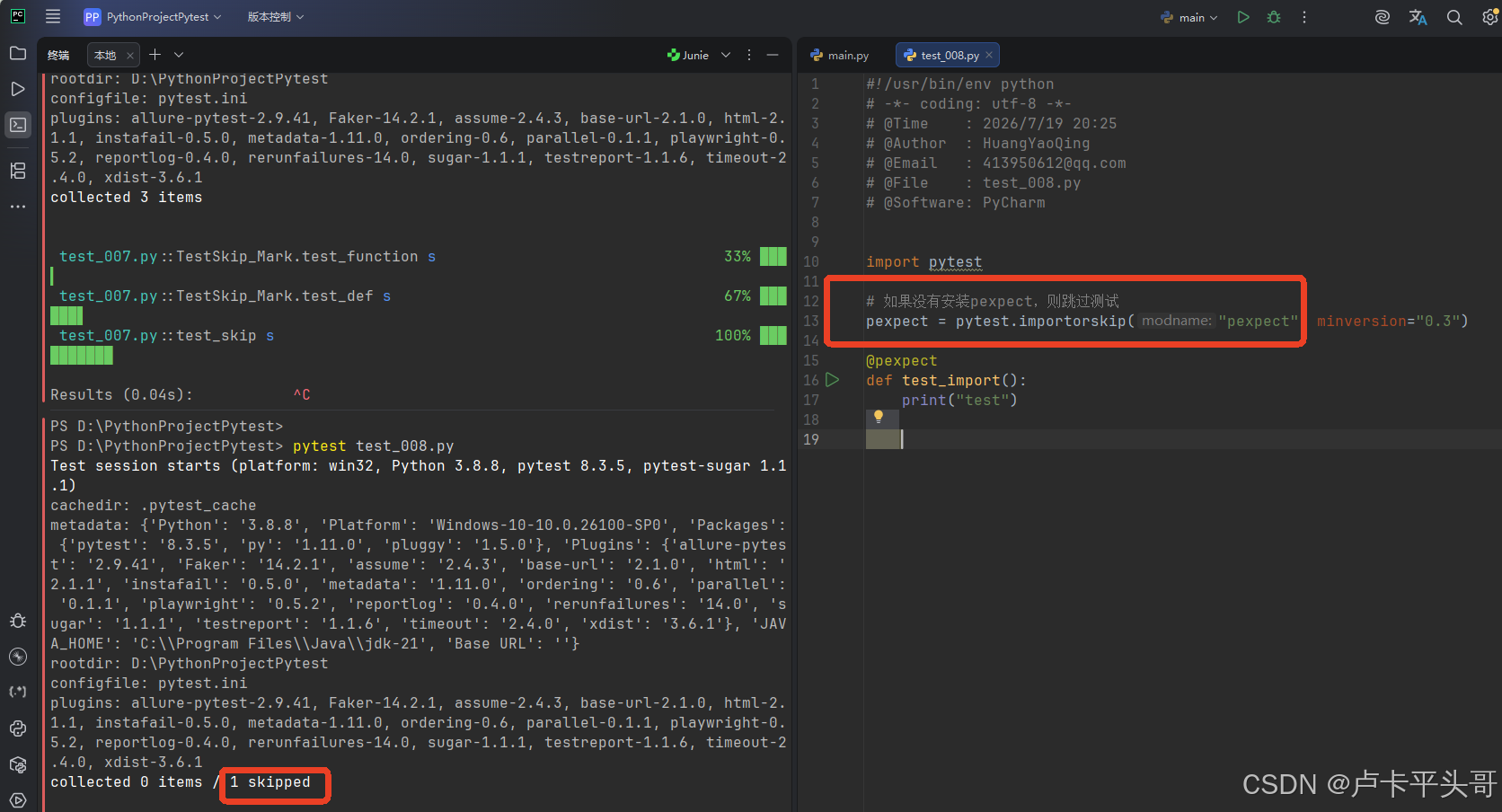This screenshot has height=812, width=1502.
Task: Click line number 19 in the gutter
Action: [x=811, y=439]
